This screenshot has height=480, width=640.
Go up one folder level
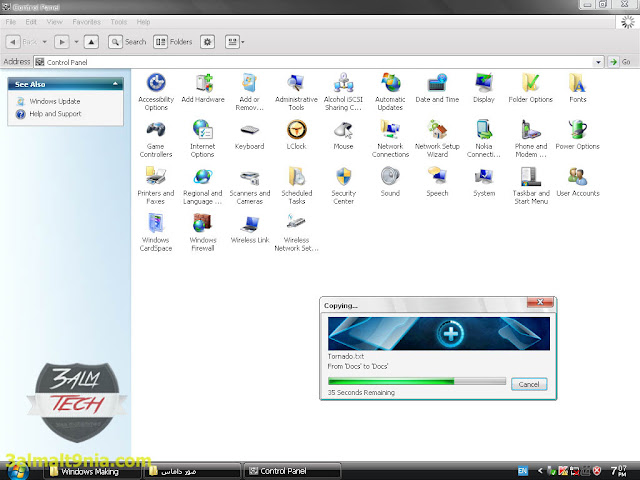coord(91,42)
